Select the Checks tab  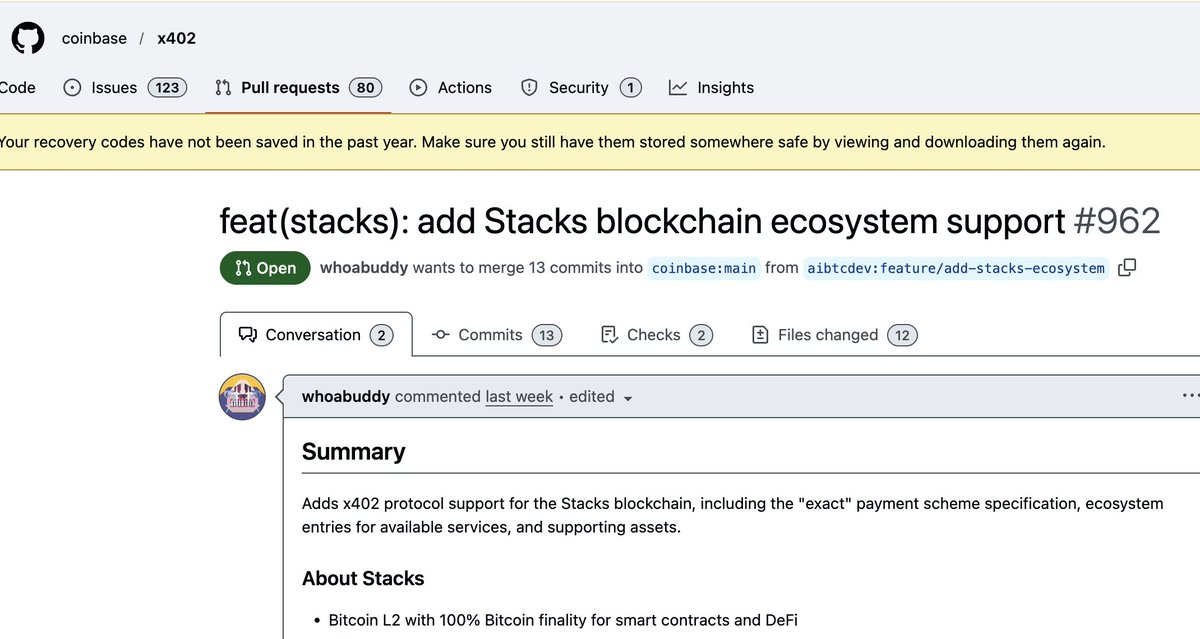657,335
